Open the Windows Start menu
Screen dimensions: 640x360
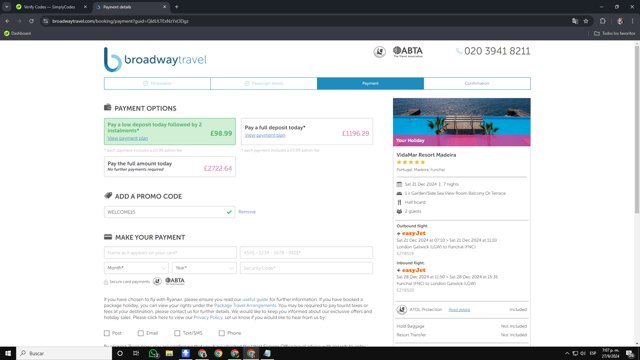[x=8, y=353]
